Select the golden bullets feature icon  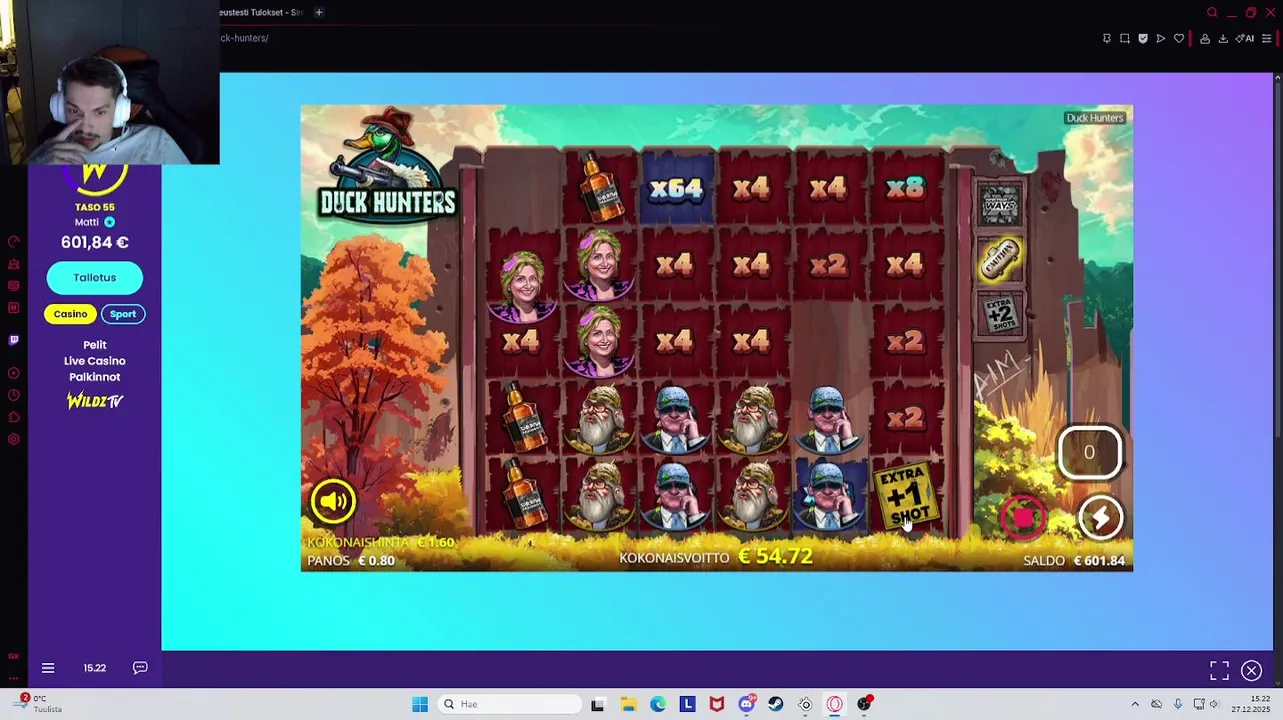tap(1000, 260)
